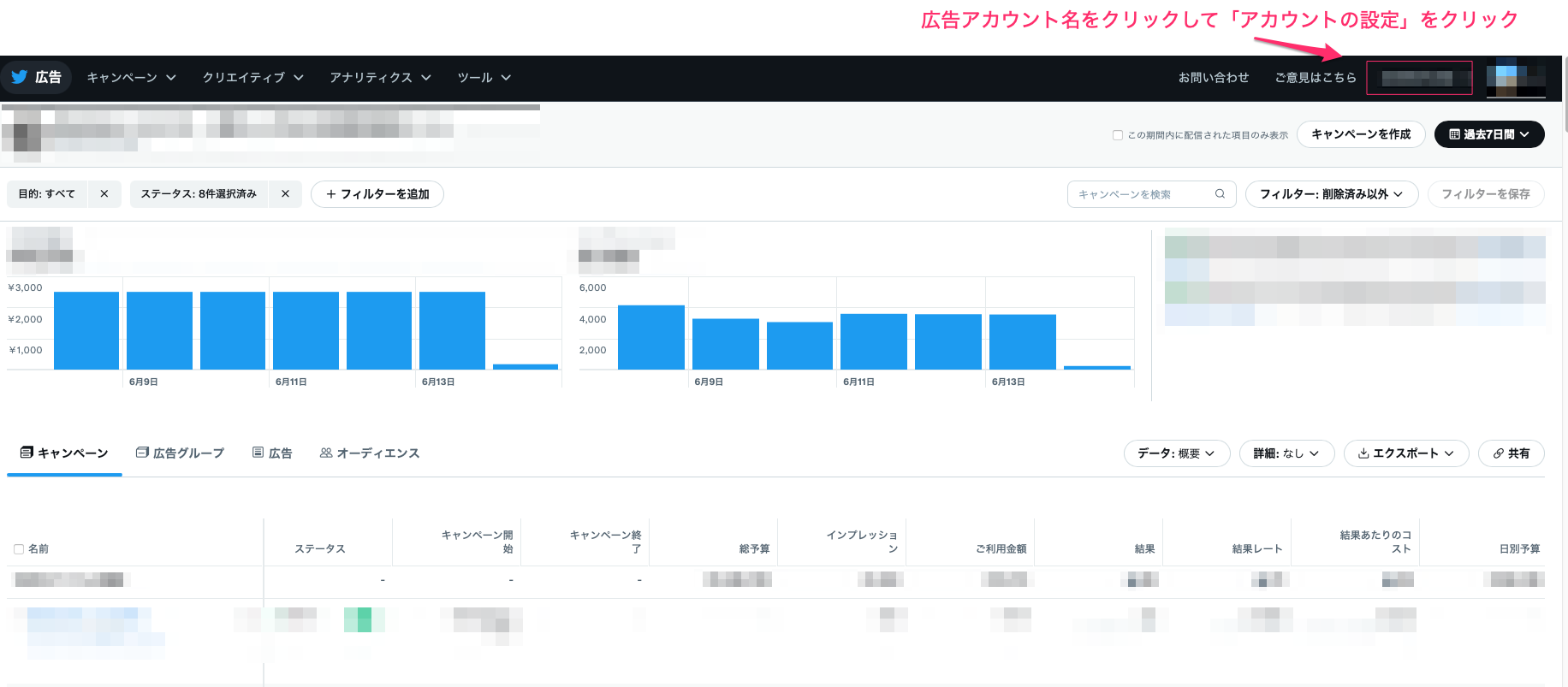Viewport: 1568px width, 687px height.
Task: Click ステータス: 8件選択済み filter chip
Action: pyautogui.click(x=199, y=194)
